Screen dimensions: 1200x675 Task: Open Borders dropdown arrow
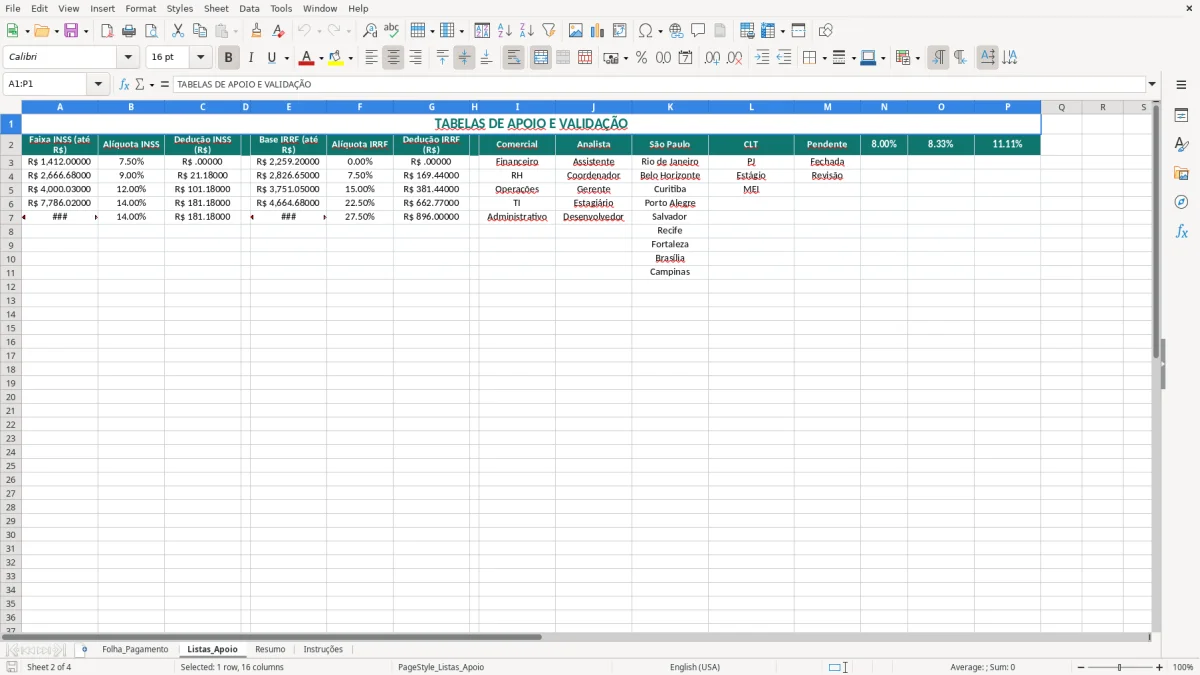pyautogui.click(x=824, y=58)
